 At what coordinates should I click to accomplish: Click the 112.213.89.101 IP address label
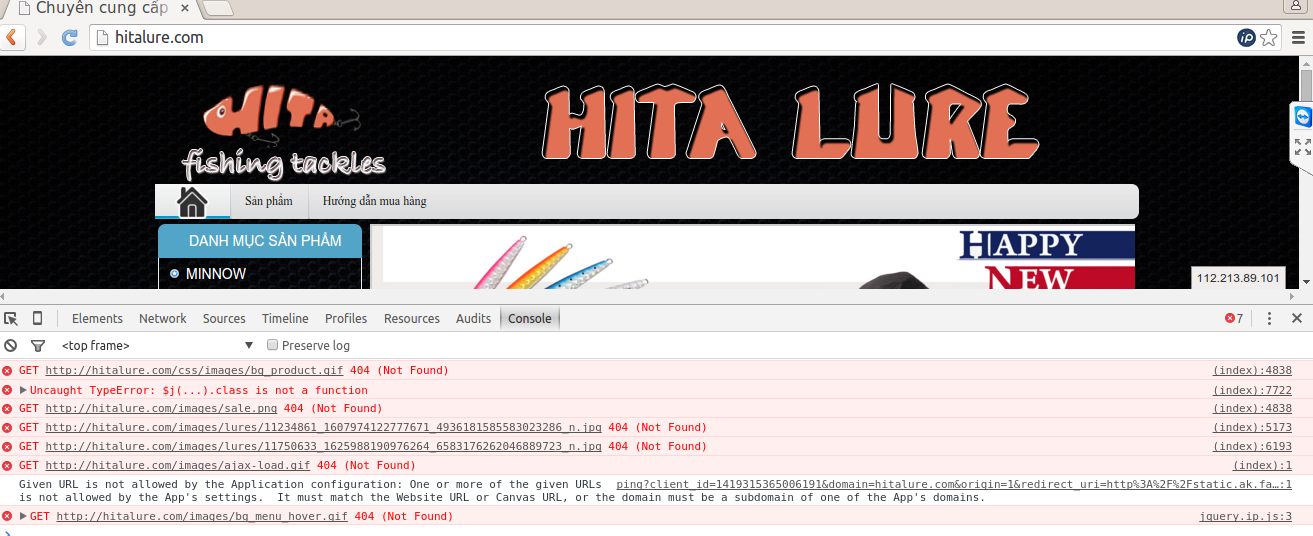pyautogui.click(x=1238, y=277)
